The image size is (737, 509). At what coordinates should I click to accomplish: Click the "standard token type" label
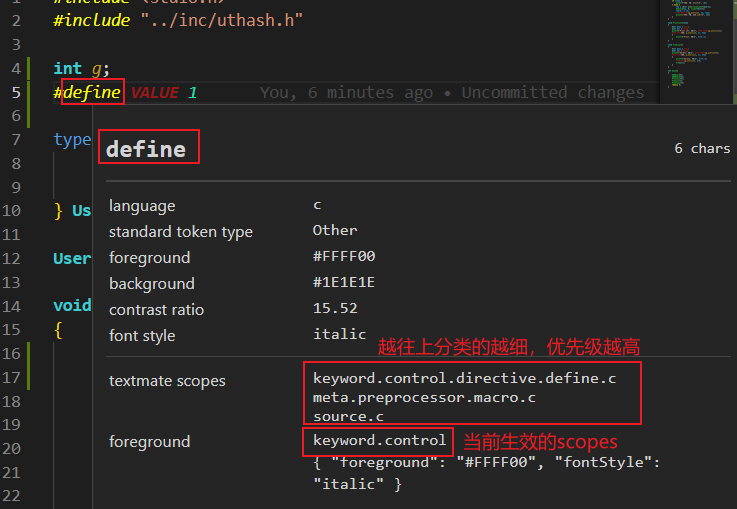181,232
